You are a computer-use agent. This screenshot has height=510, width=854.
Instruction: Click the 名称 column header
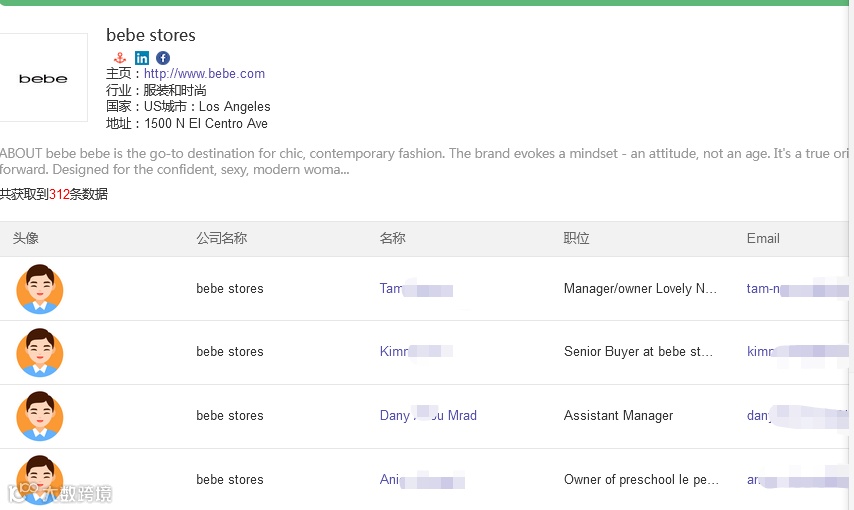point(392,239)
